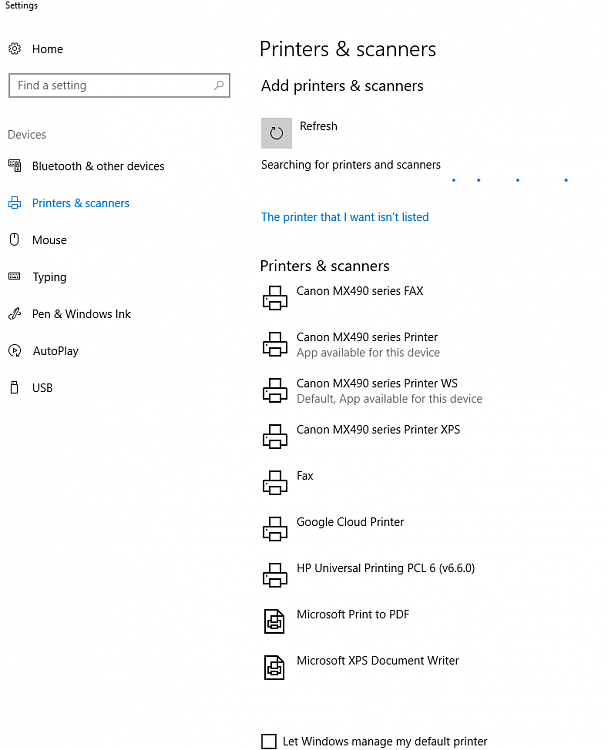Click the Typing keyboard icon
The height and width of the screenshot is (750, 608).
coord(15,277)
